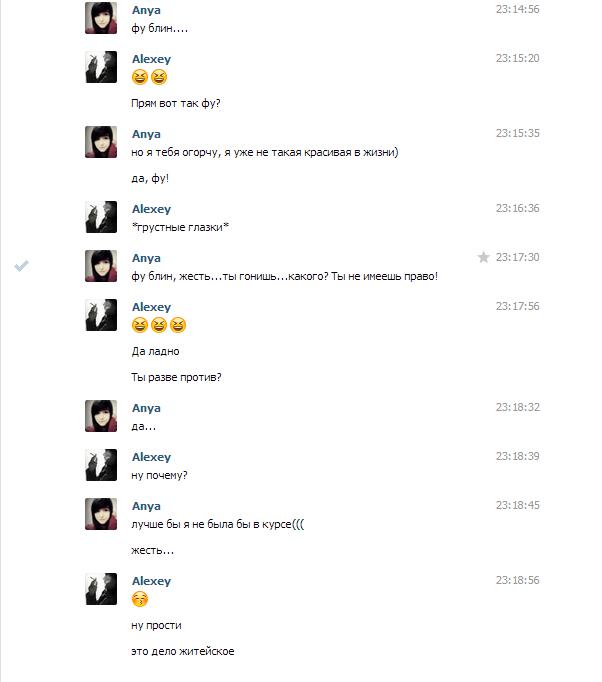
Task: Click the third laughing emoji at 23:17:56
Action: pyautogui.click(x=177, y=325)
